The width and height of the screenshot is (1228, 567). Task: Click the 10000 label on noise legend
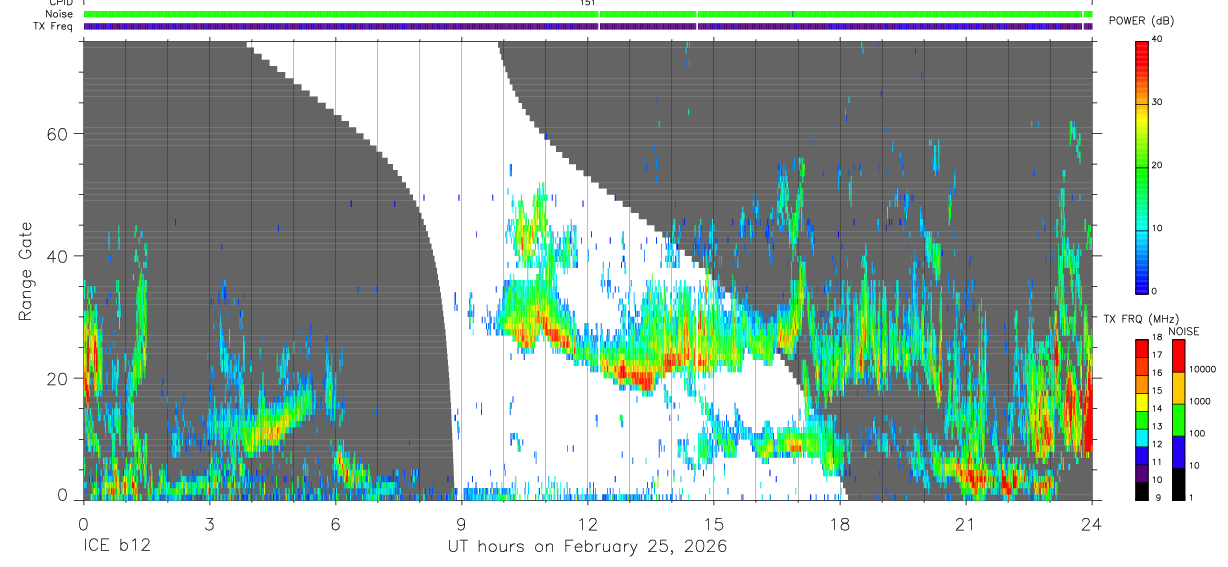point(1203,369)
